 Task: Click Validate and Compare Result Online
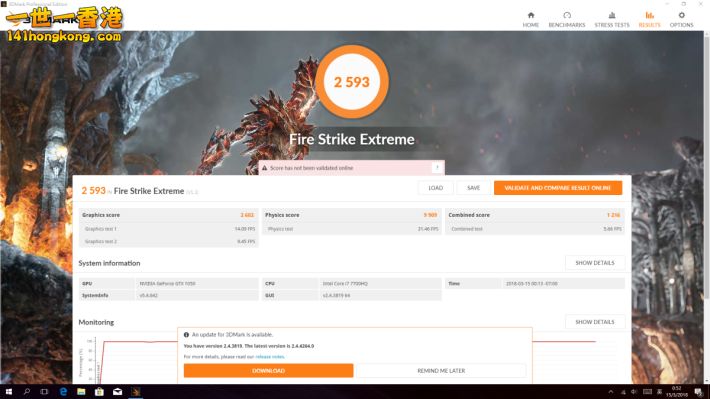558,188
